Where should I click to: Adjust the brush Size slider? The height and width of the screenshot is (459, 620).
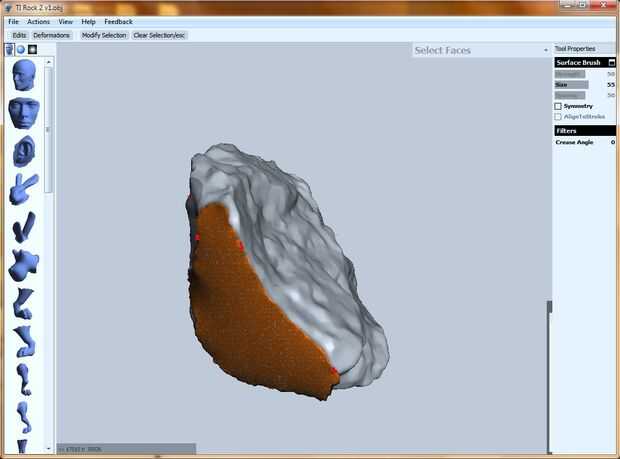pos(571,85)
